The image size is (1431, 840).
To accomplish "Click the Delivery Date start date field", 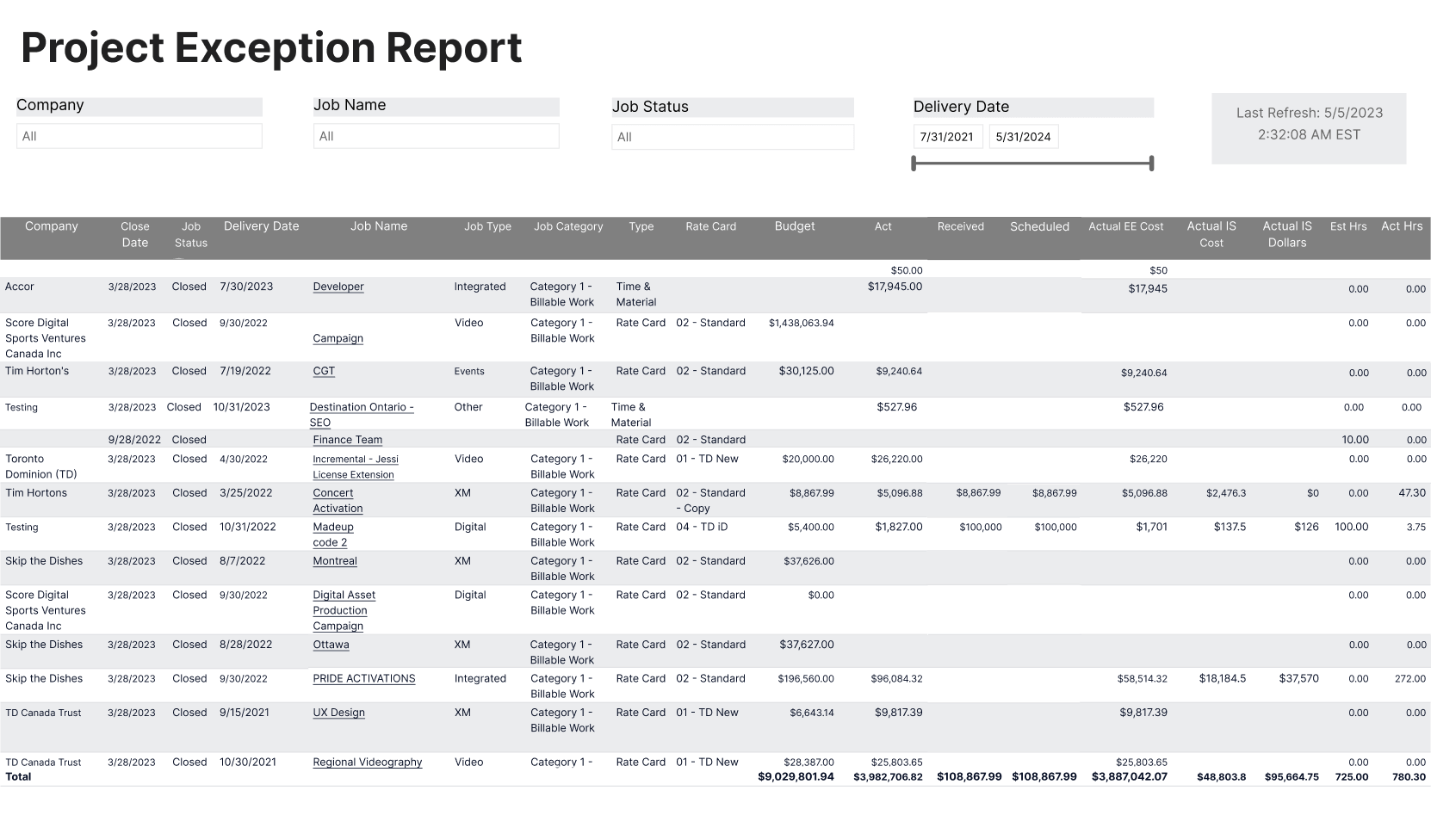I will tap(947, 136).
